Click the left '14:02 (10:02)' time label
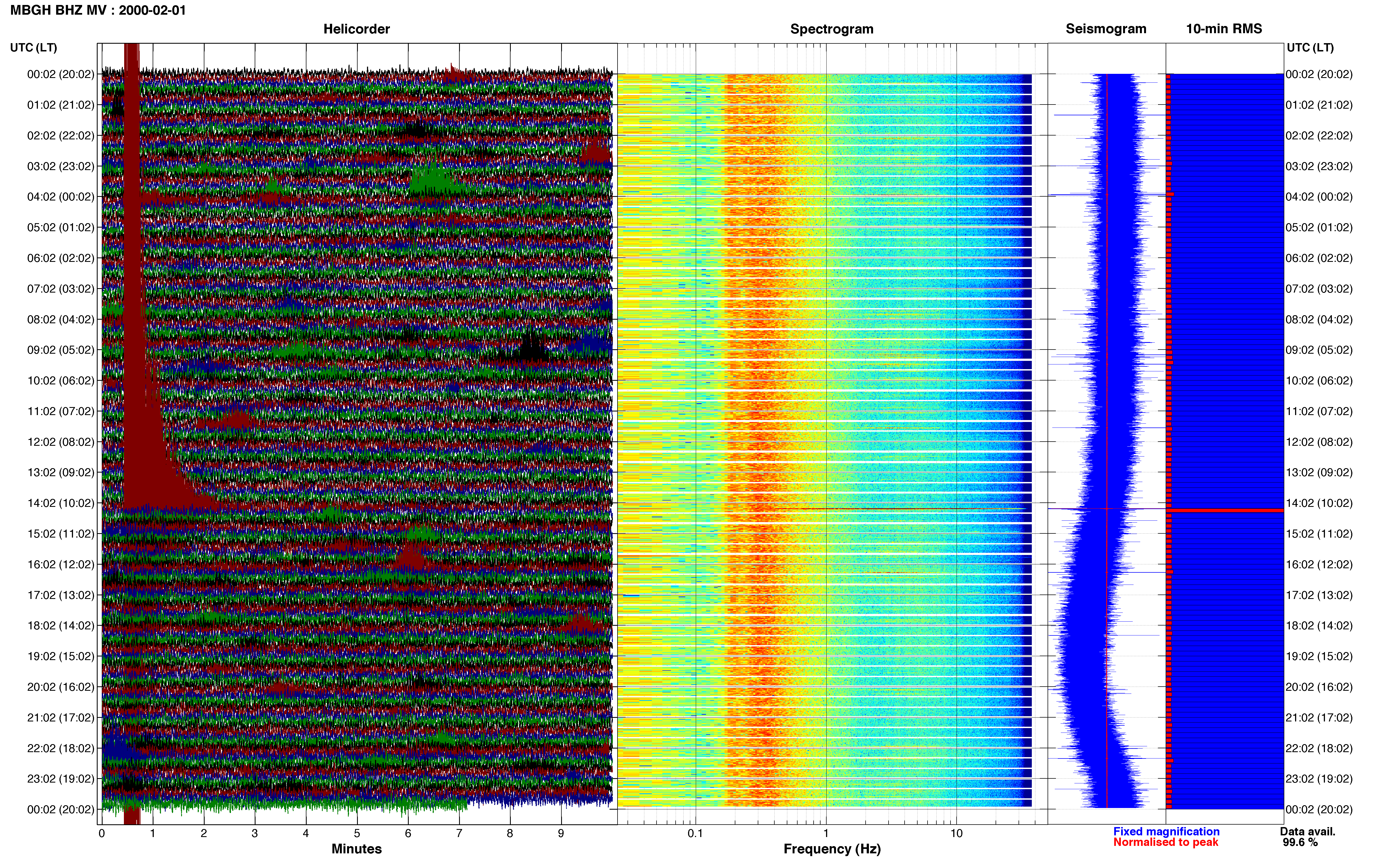 point(61,504)
